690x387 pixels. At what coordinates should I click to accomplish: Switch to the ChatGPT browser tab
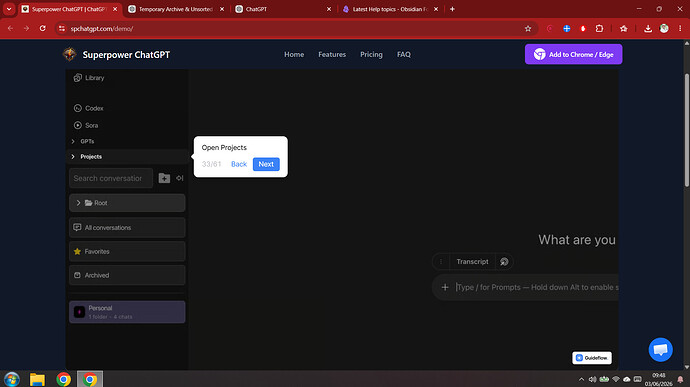pos(282,9)
